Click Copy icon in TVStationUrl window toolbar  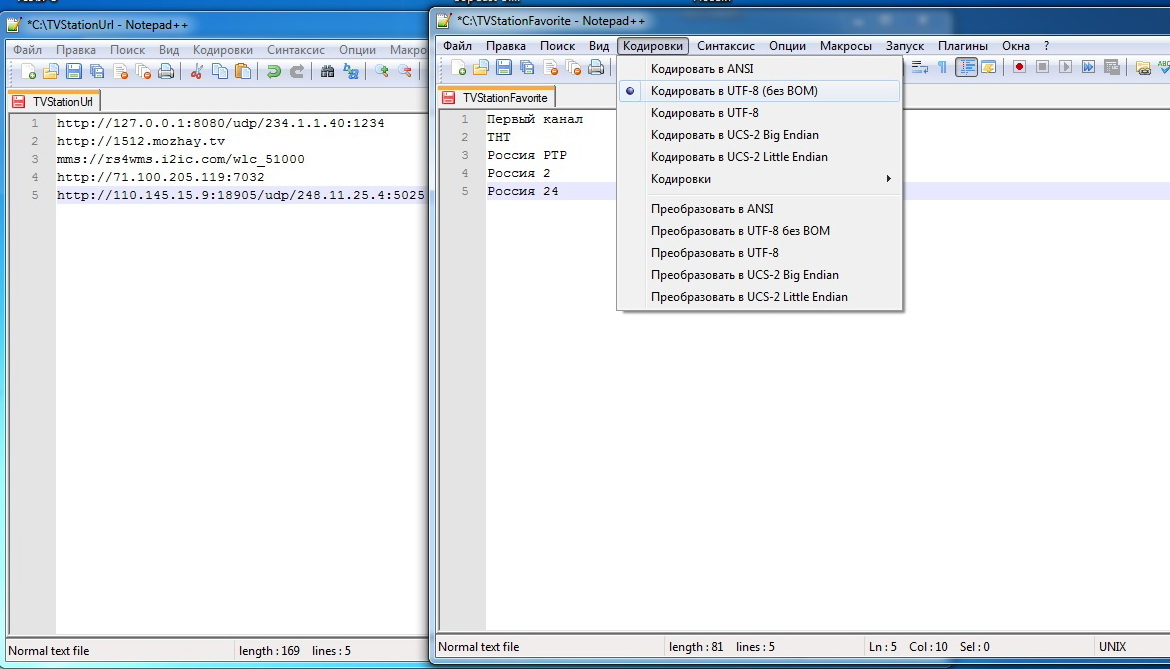tap(220, 72)
